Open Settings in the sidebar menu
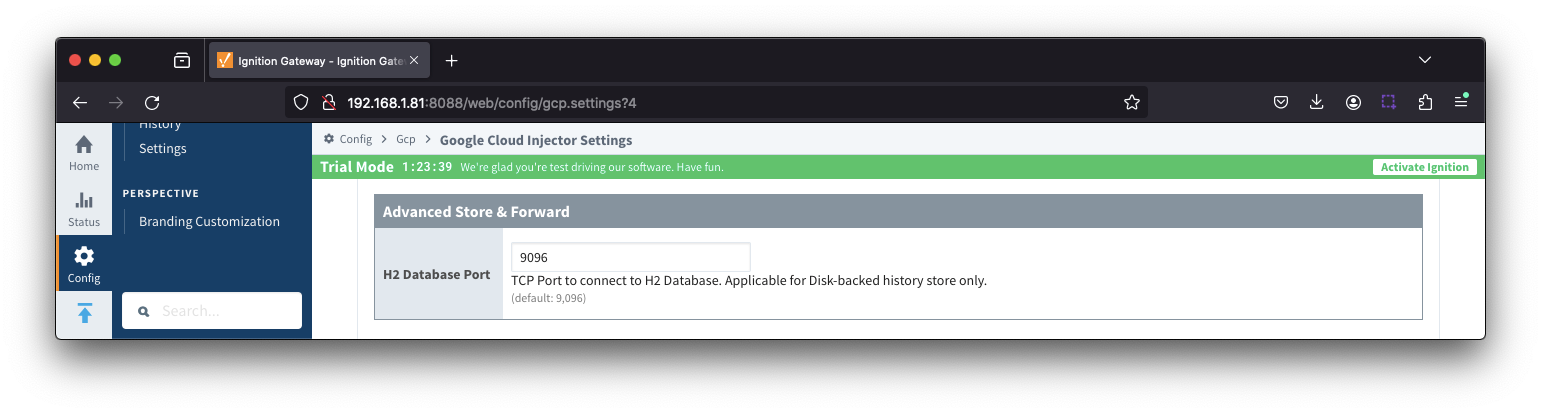 point(163,149)
